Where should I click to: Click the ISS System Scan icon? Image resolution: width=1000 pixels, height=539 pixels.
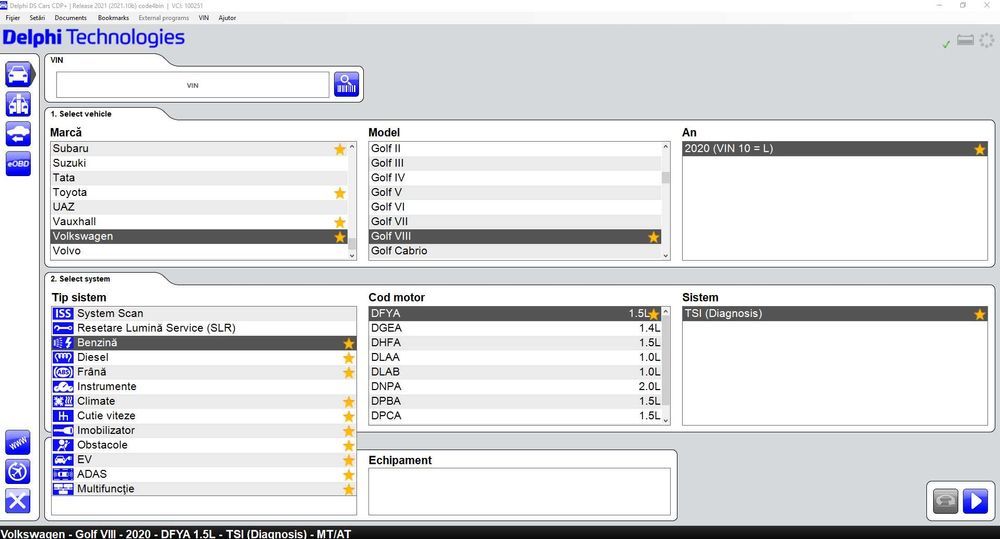click(x=63, y=313)
